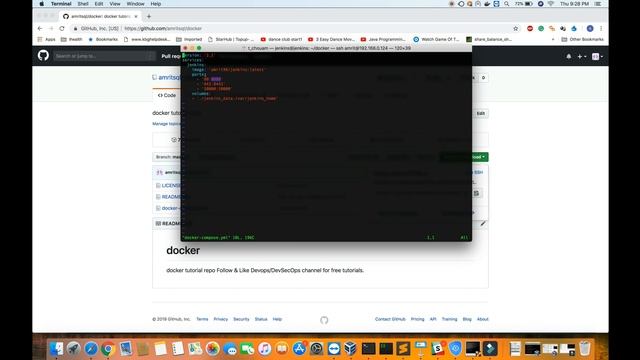Open the Apple menu
This screenshot has height=360, width=640.
(42, 4)
